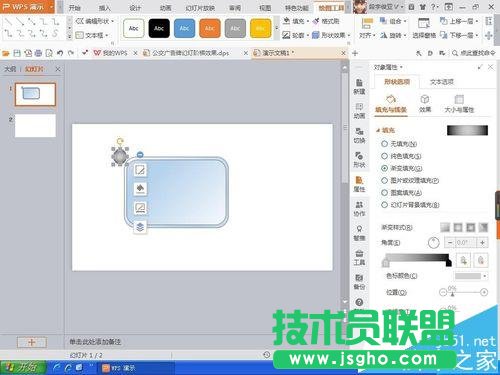Switch to the 文本选项 tab

442,82
